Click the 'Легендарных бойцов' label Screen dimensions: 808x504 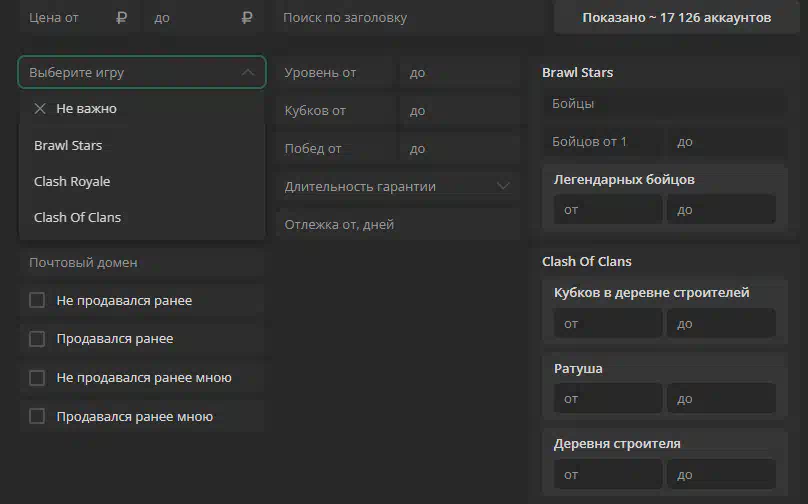point(625,180)
